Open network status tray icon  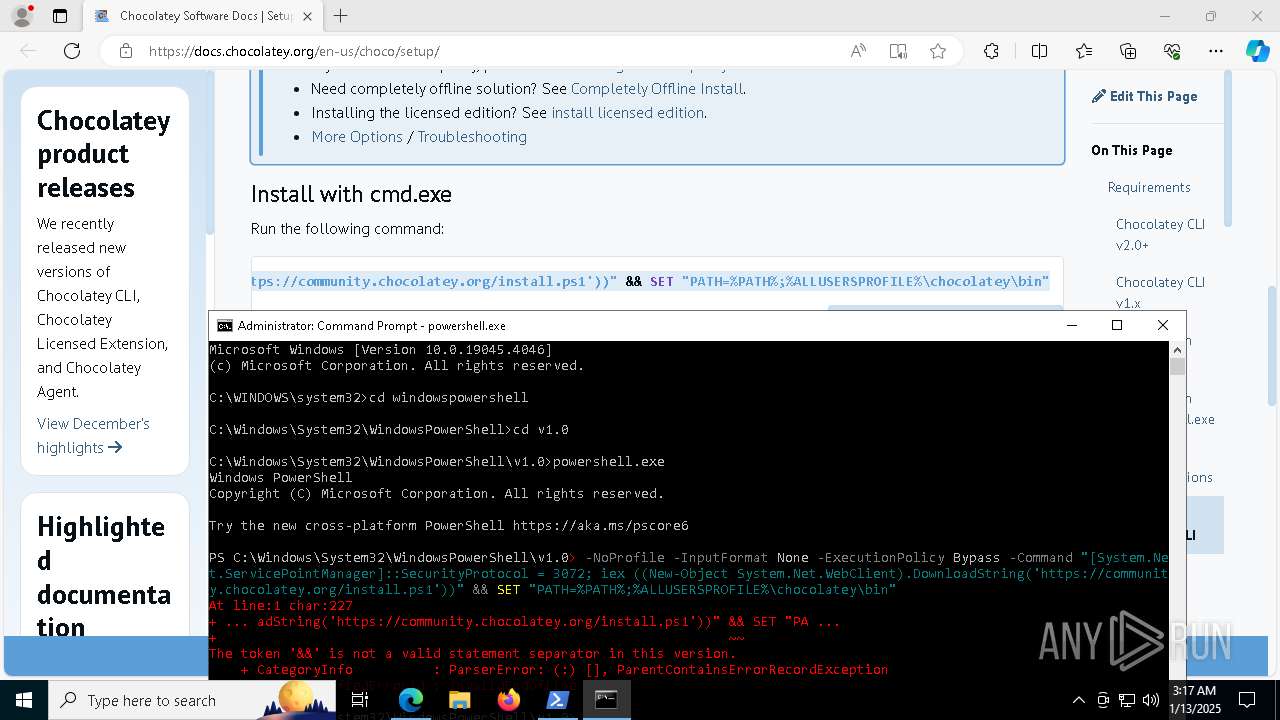(1127, 700)
